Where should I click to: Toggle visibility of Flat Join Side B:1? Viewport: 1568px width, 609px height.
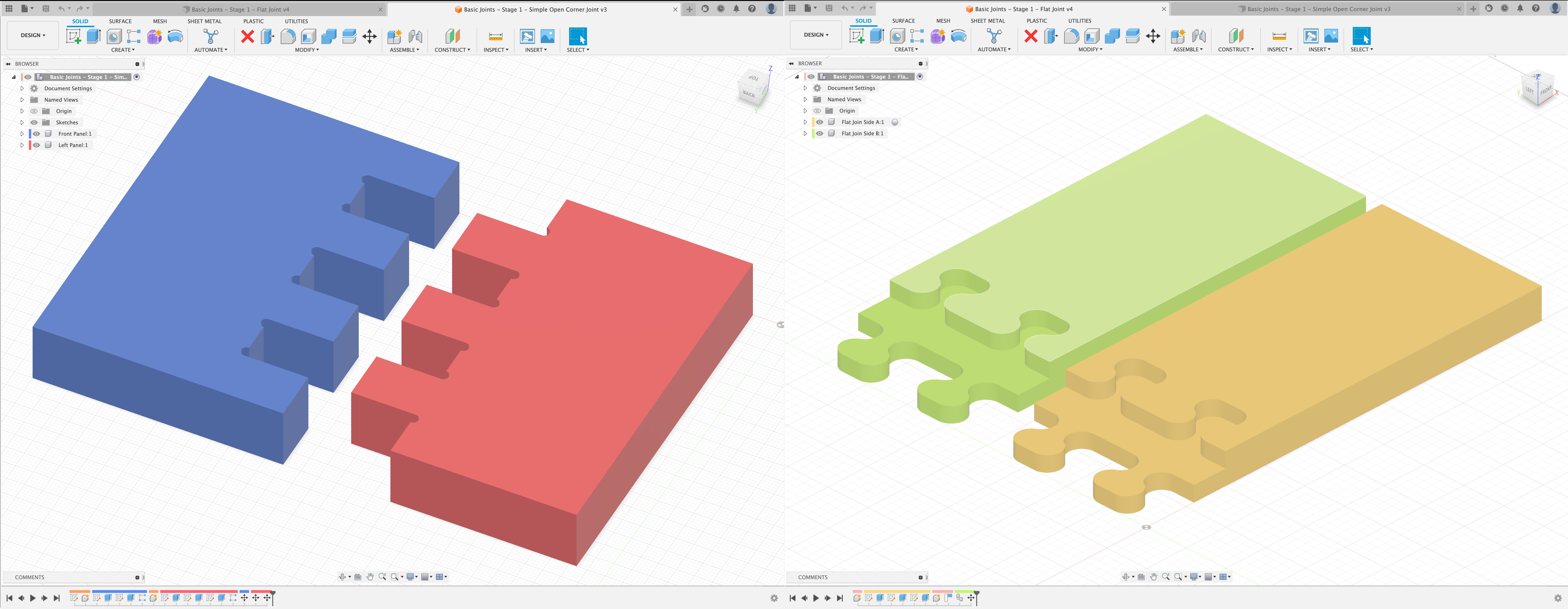(820, 133)
